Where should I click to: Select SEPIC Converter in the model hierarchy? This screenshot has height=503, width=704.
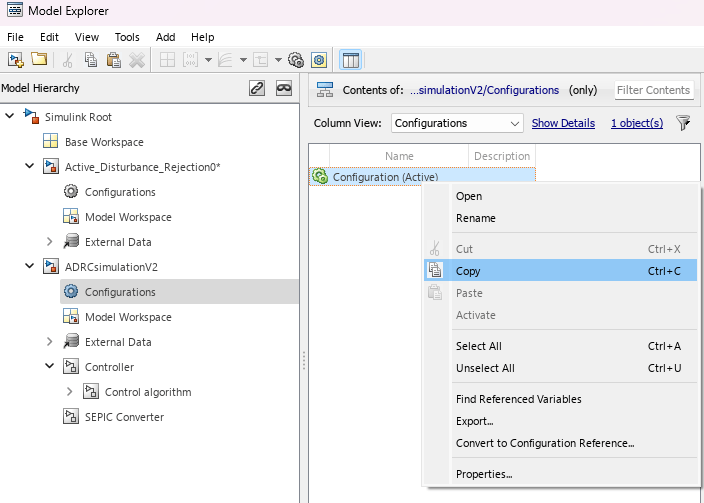point(124,417)
